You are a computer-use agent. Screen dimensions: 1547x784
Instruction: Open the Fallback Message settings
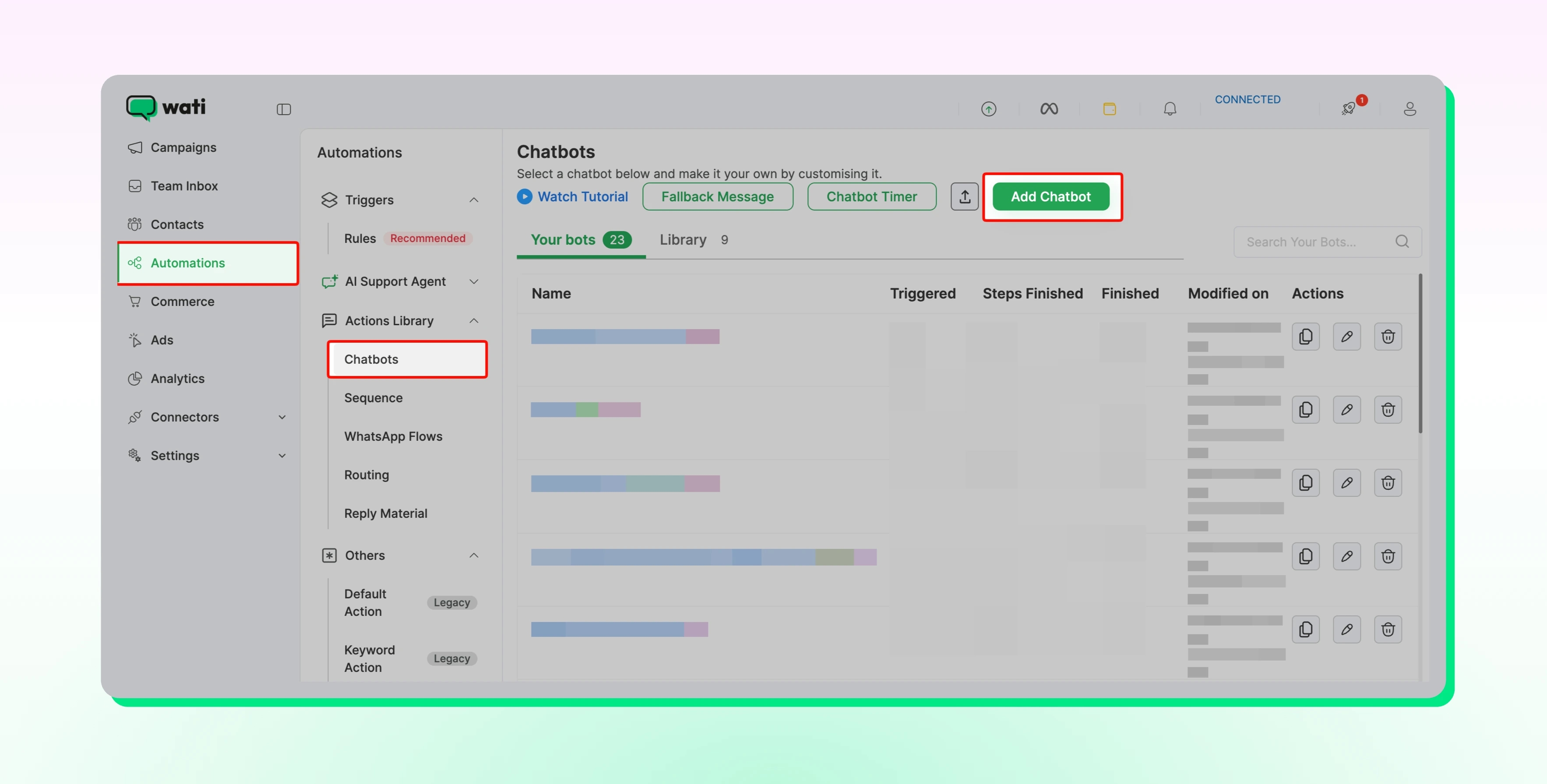tap(718, 196)
